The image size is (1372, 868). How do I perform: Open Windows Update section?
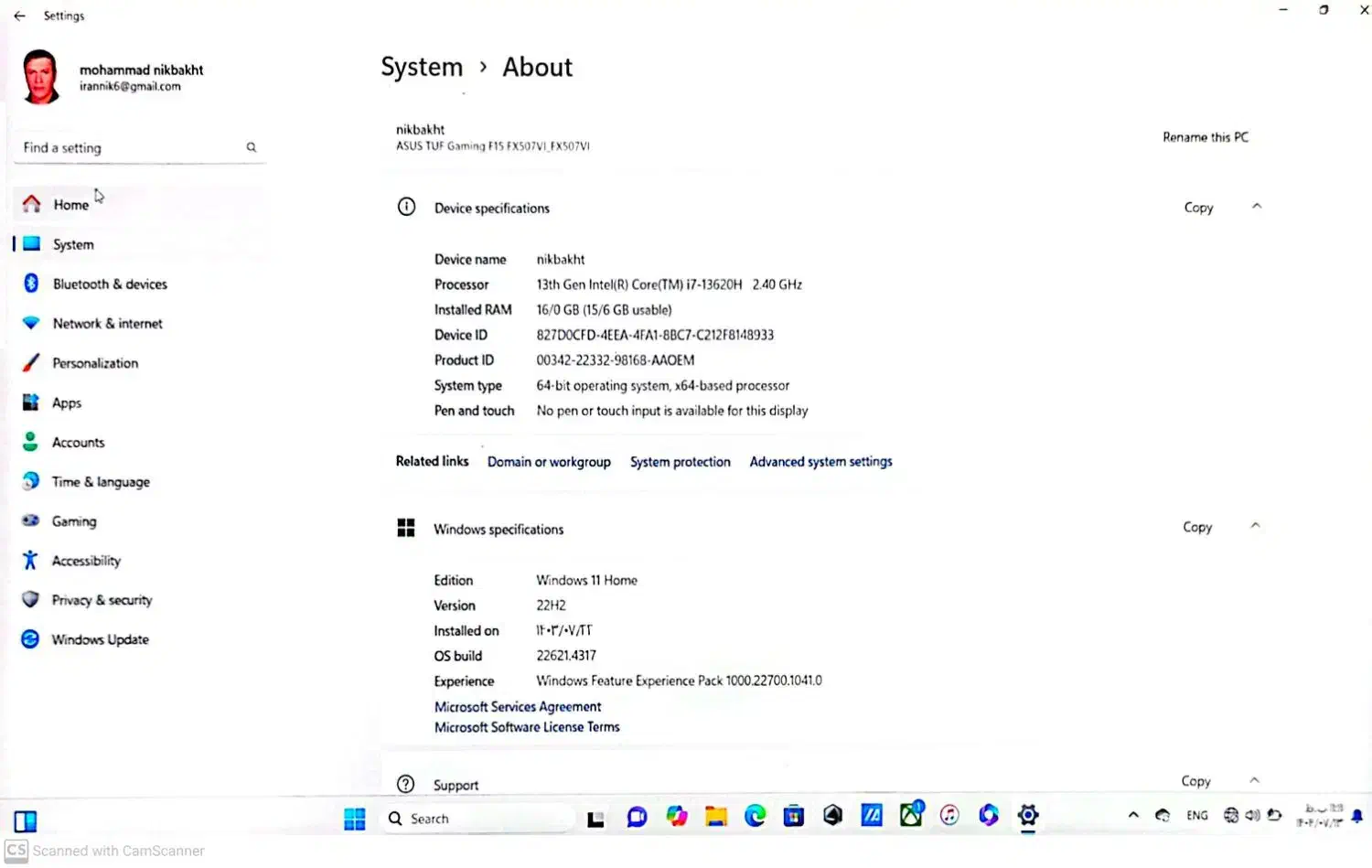click(100, 640)
